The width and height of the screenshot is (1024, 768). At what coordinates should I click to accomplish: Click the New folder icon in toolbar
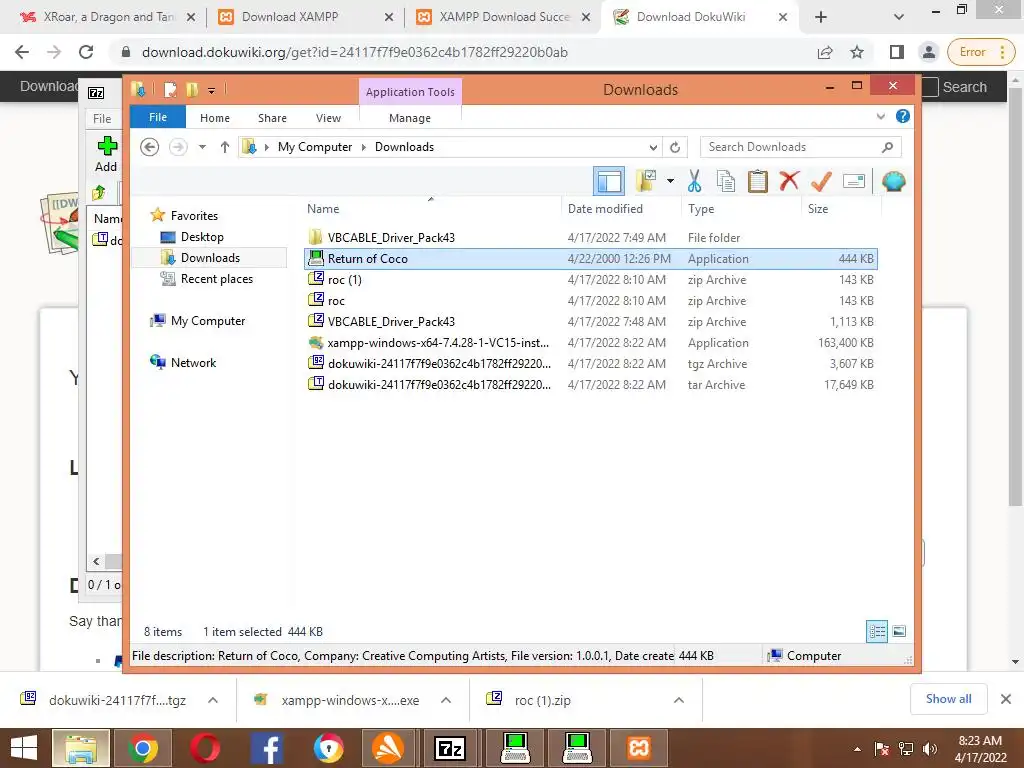click(x=646, y=181)
